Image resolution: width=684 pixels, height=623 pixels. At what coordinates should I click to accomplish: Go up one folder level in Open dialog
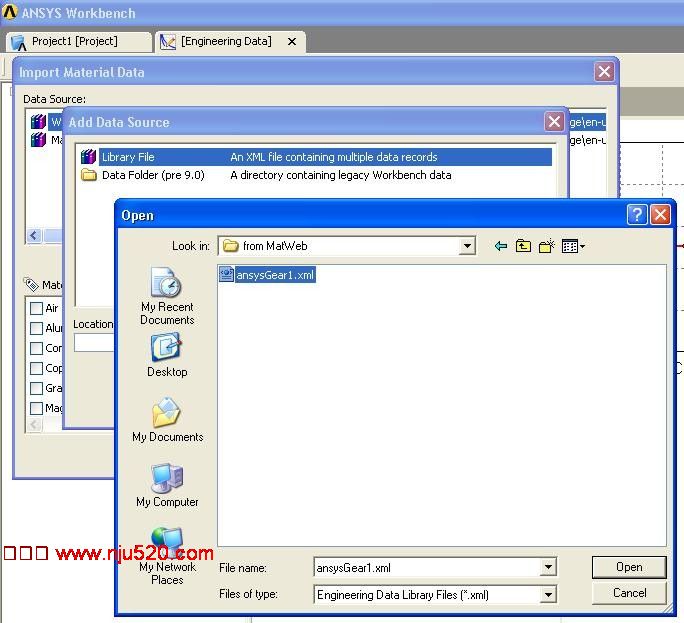tap(523, 246)
